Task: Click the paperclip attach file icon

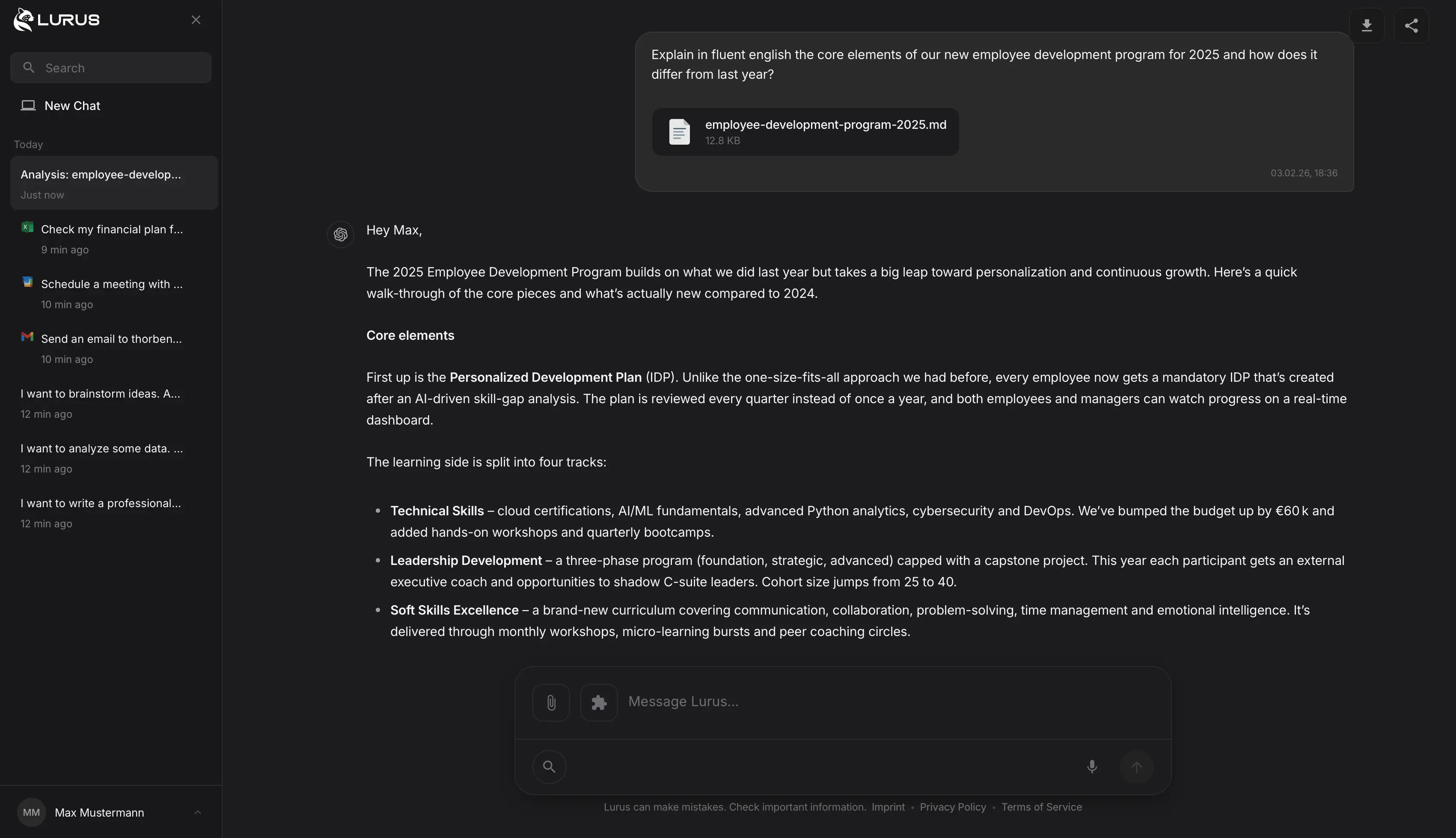Action: tap(551, 702)
